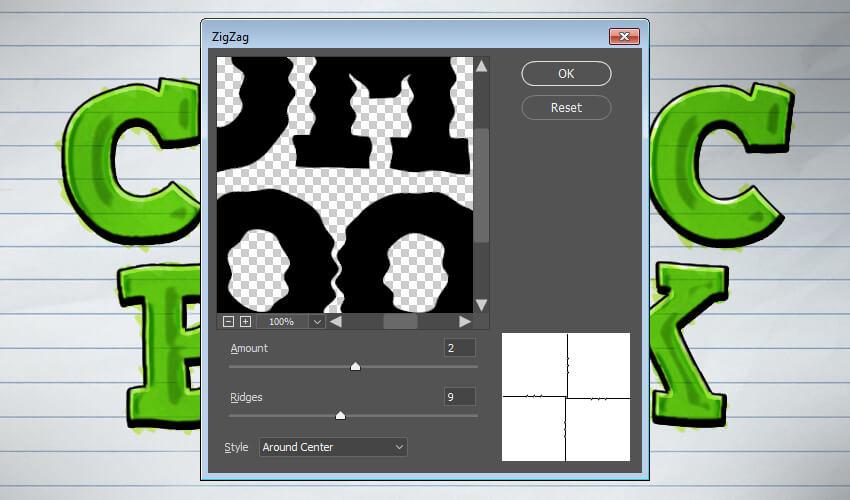Click the Amount value field
The width and height of the screenshot is (850, 500).
coord(459,348)
